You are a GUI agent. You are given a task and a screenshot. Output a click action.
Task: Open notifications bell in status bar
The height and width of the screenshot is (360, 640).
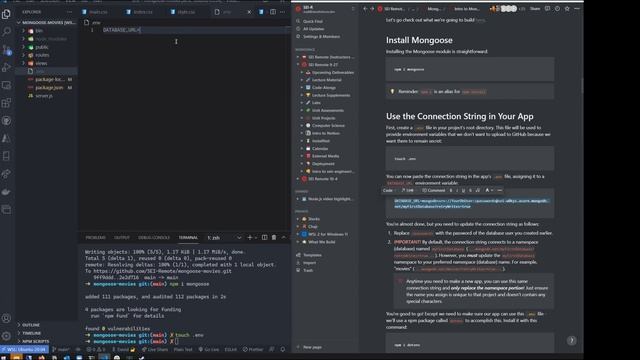[x=282, y=349]
